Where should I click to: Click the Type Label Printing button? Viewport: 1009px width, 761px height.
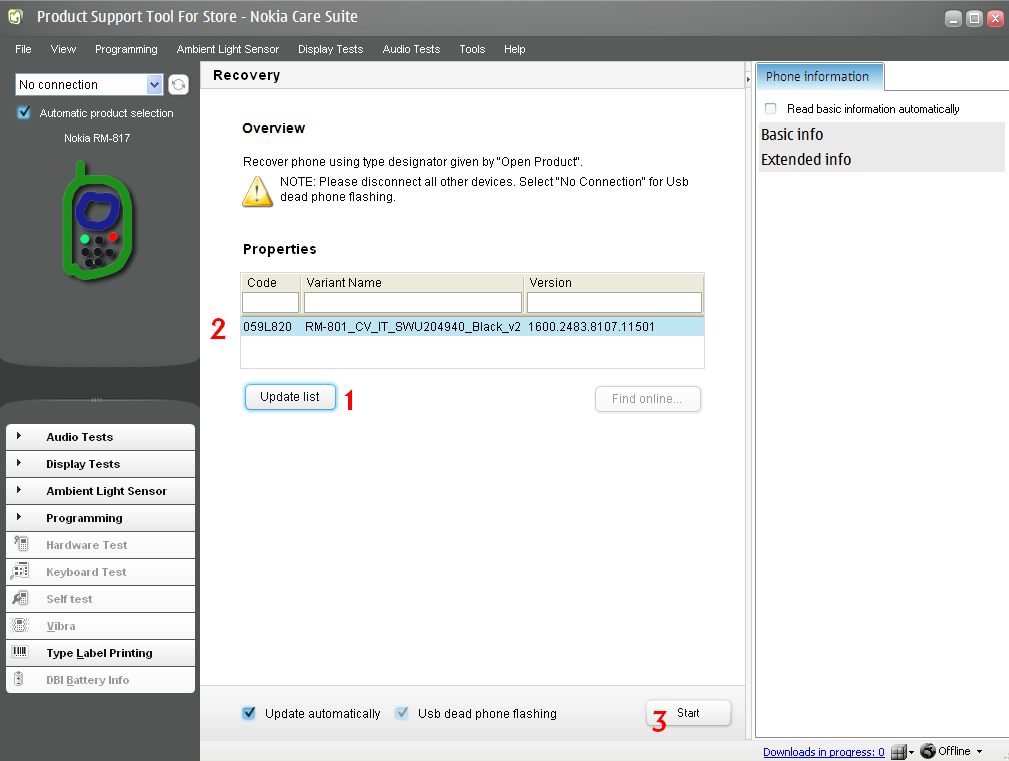(x=100, y=653)
